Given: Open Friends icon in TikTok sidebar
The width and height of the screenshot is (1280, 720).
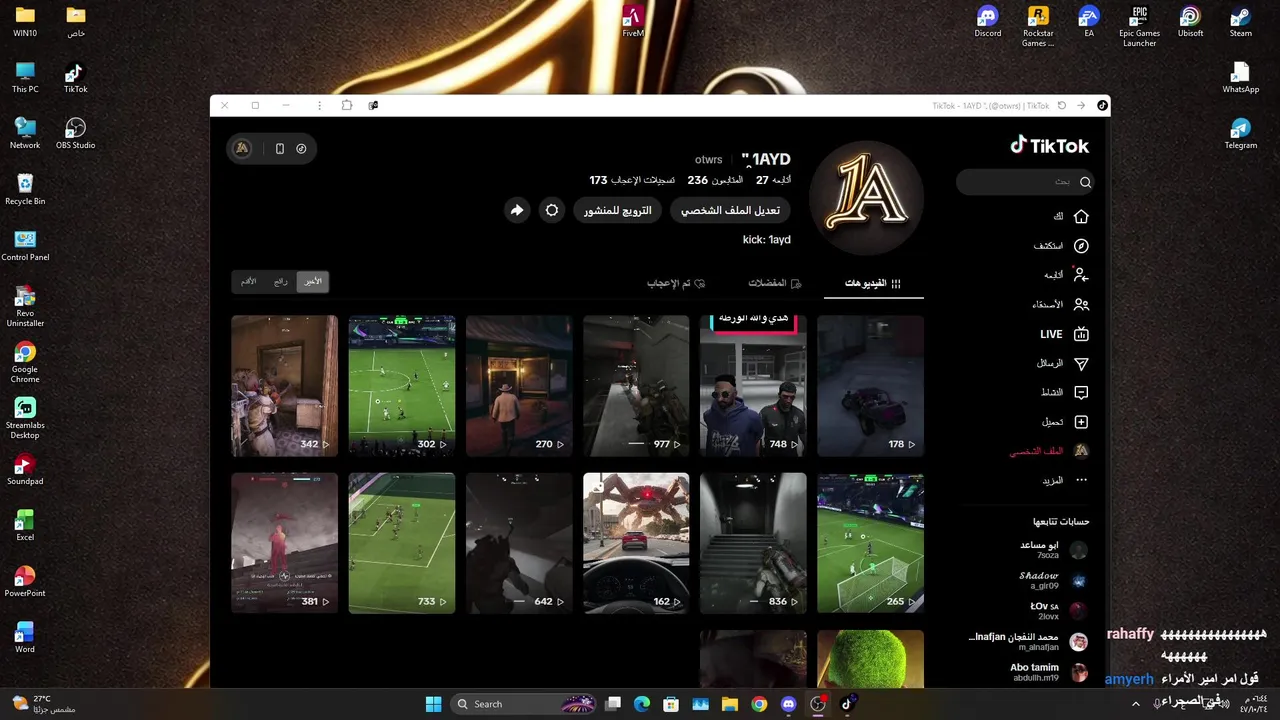Looking at the screenshot, I should click(1081, 304).
